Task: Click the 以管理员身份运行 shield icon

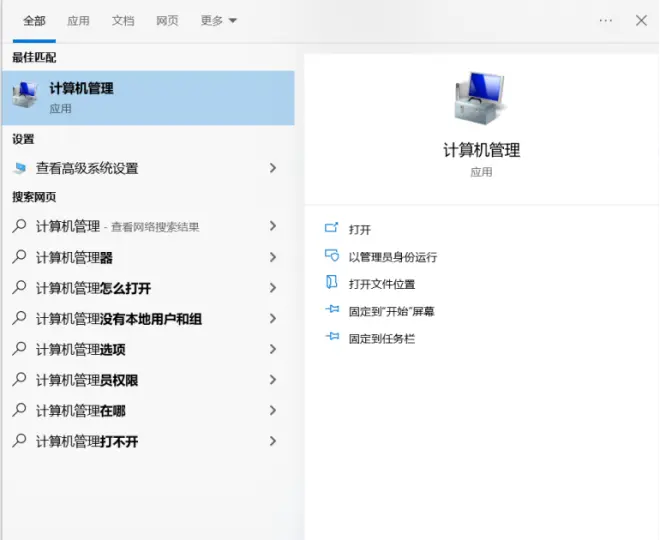Action: pos(332,255)
